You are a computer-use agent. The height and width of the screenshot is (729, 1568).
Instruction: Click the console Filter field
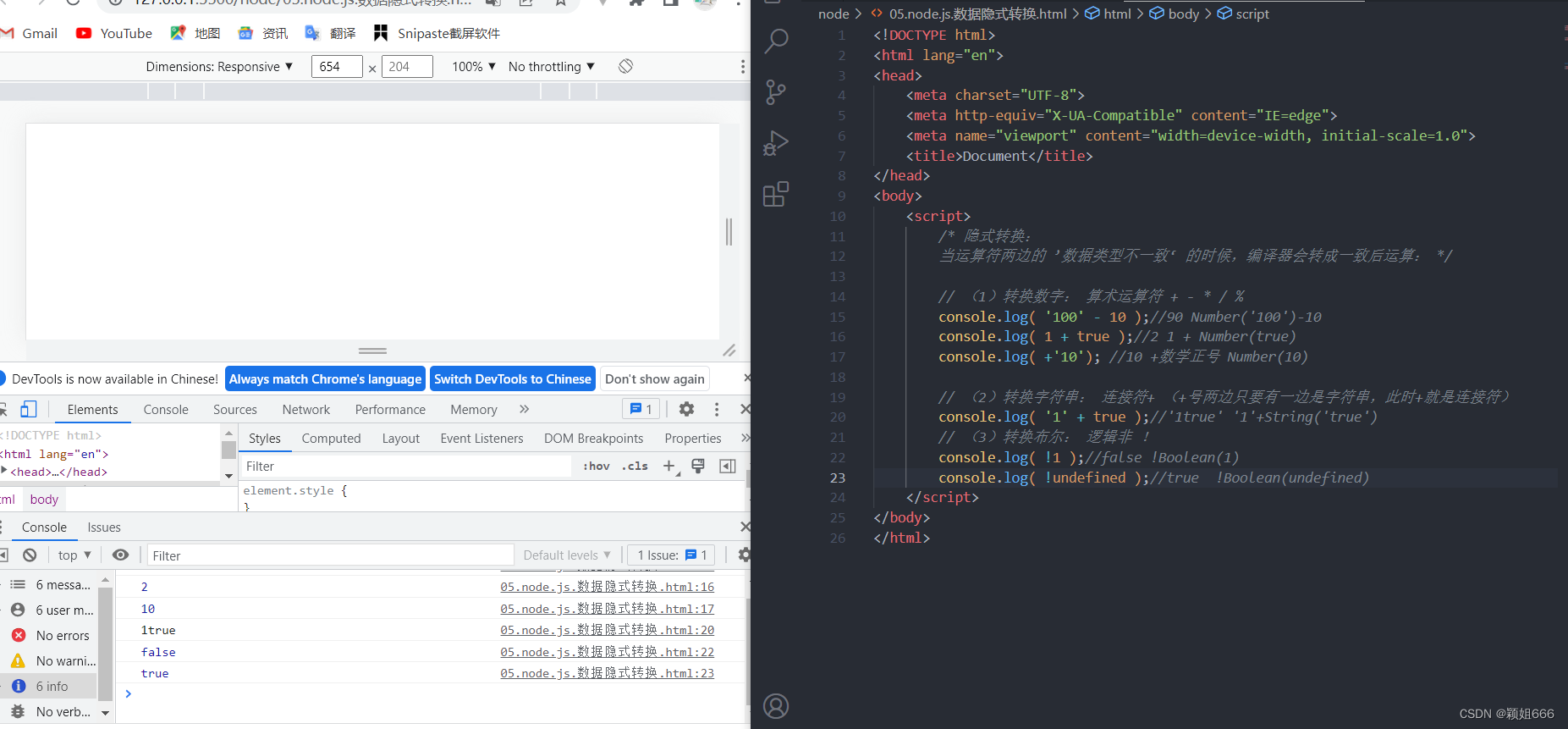click(x=331, y=555)
